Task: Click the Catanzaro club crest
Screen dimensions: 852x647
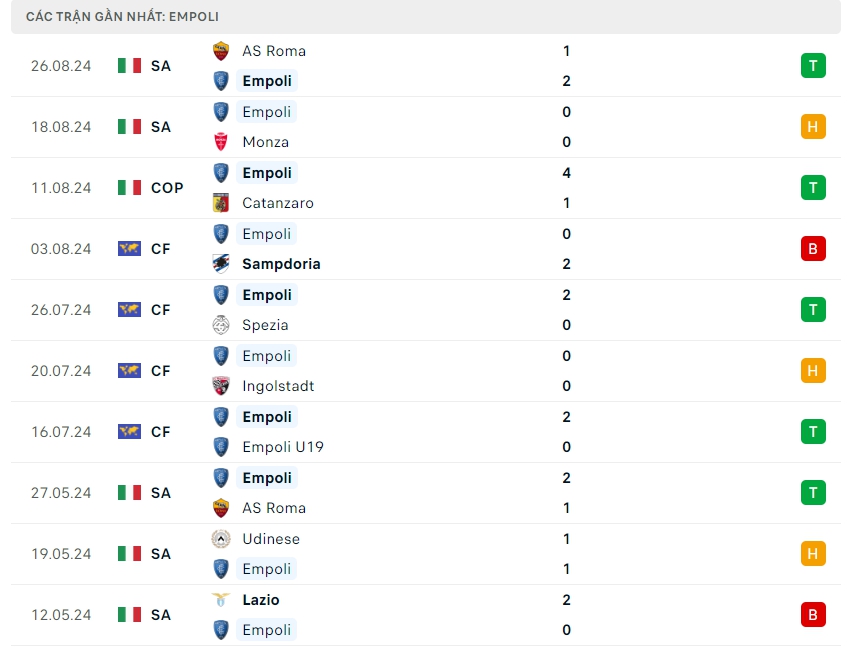Action: coord(221,203)
